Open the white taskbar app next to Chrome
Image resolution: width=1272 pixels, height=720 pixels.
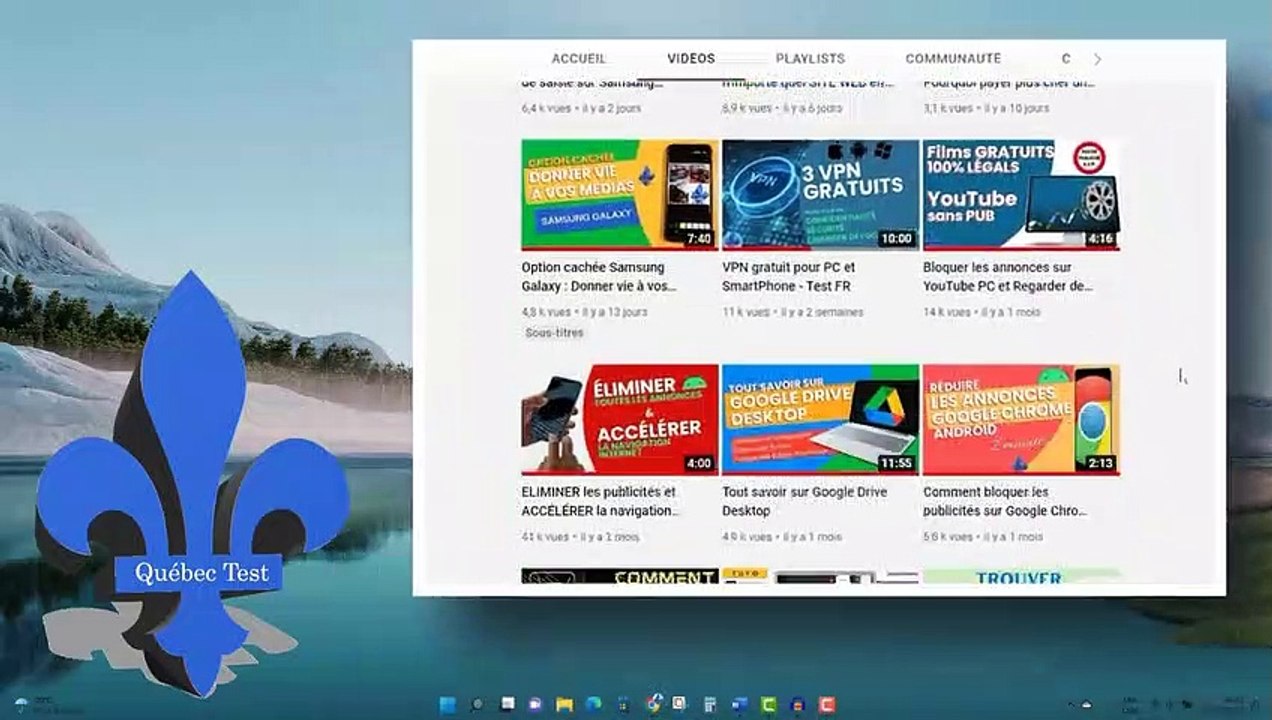[679, 704]
